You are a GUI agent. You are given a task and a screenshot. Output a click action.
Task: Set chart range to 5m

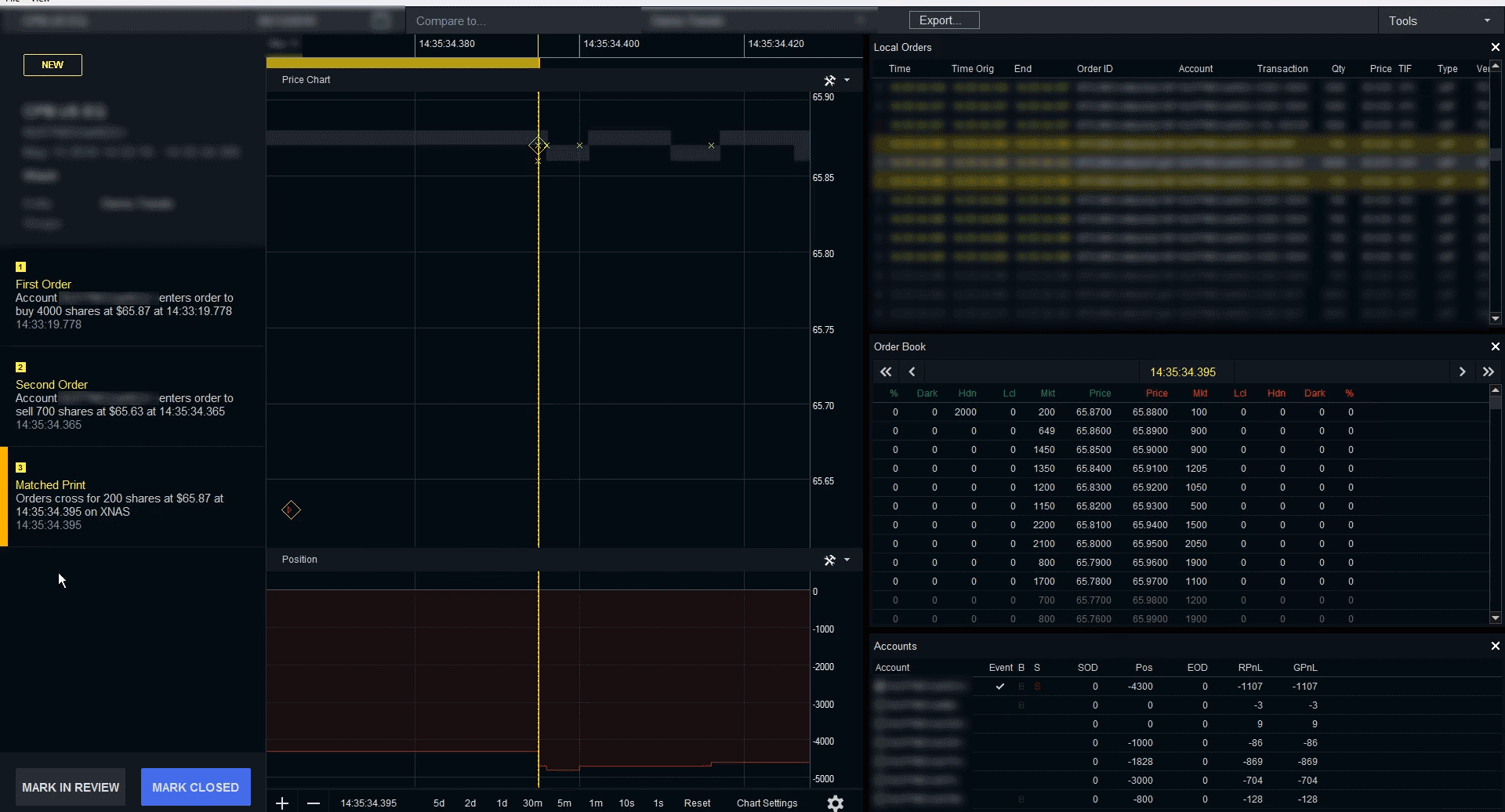[x=564, y=803]
